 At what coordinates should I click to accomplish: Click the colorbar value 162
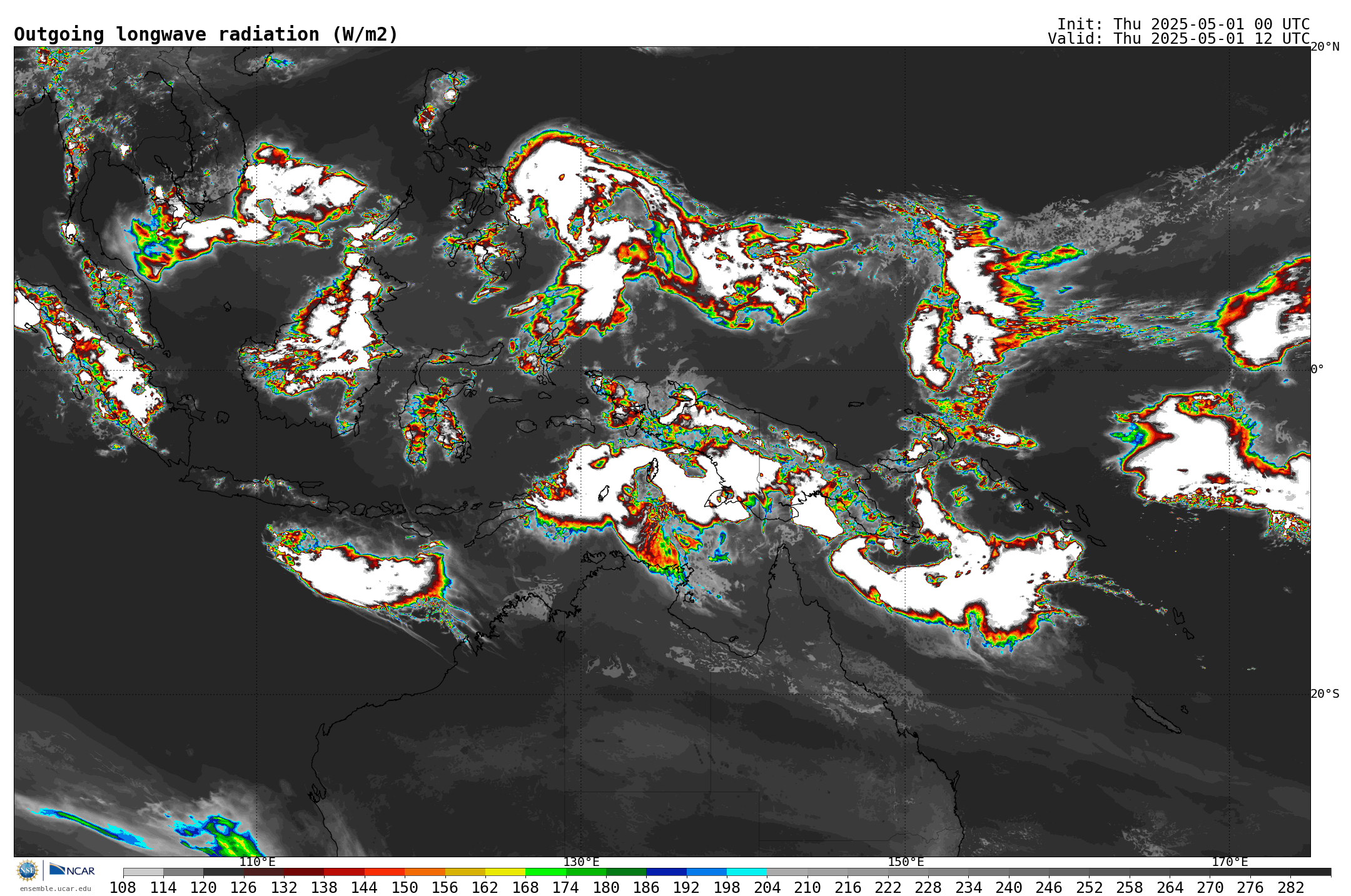point(485,888)
